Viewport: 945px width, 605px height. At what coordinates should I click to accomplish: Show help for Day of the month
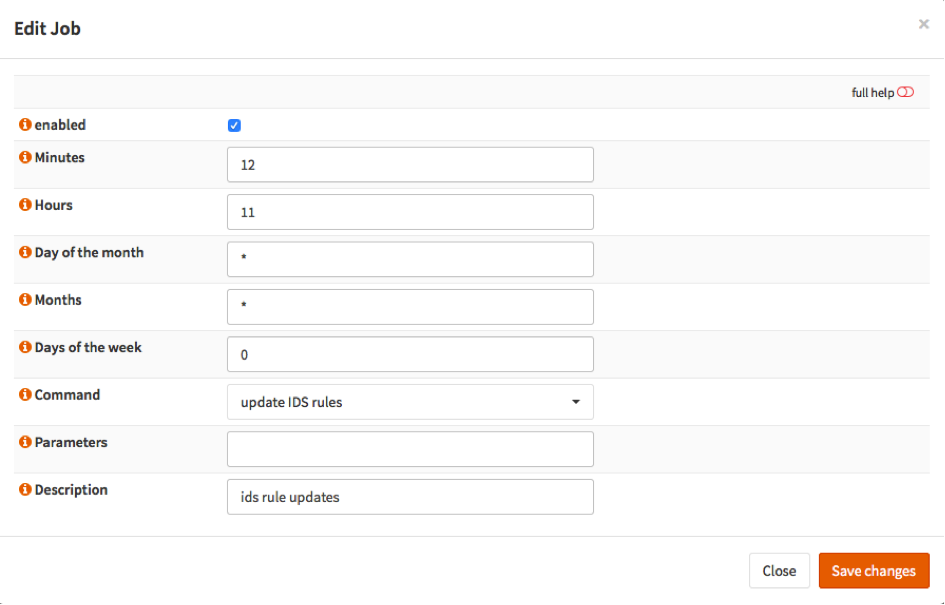[x=26, y=253]
